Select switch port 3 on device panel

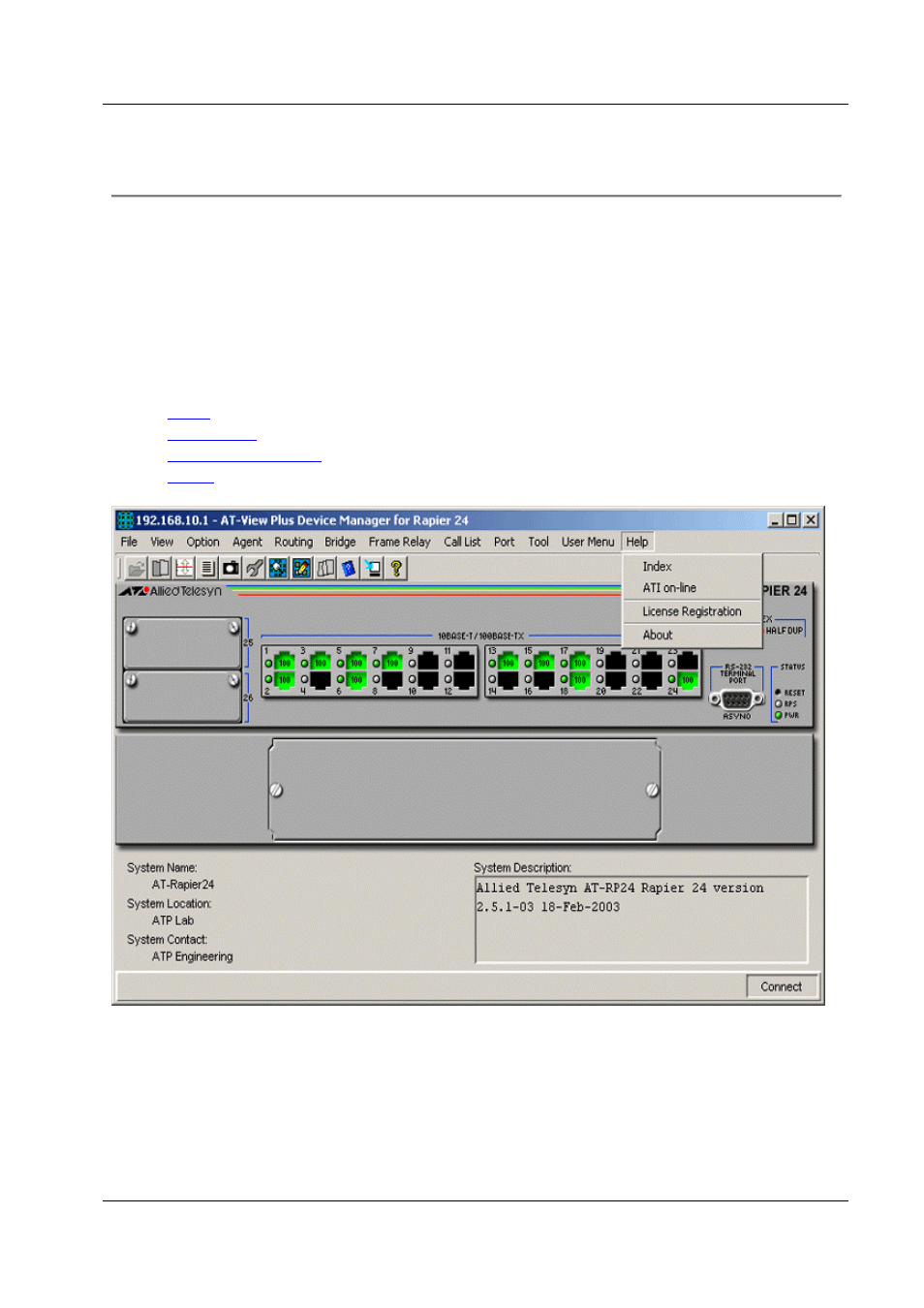(x=320, y=663)
